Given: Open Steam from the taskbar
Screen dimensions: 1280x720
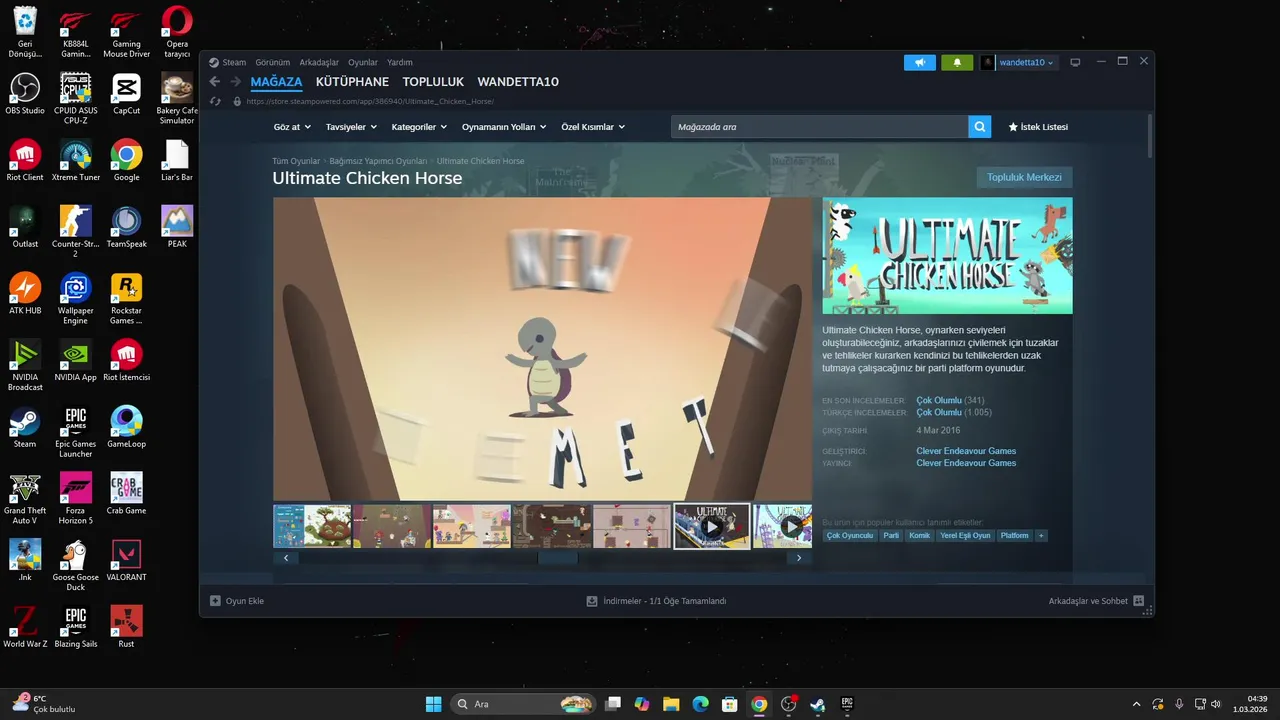Looking at the screenshot, I should coord(817,704).
